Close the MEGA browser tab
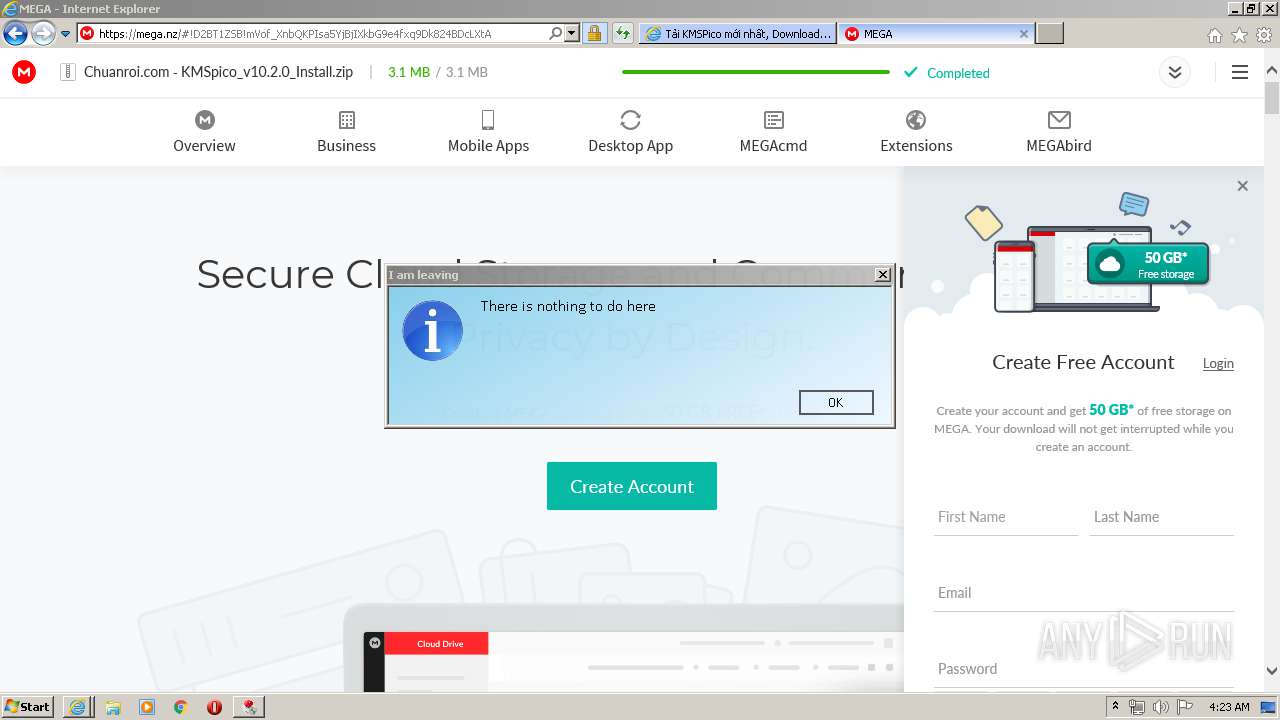This screenshot has height=720, width=1280. [1024, 33]
